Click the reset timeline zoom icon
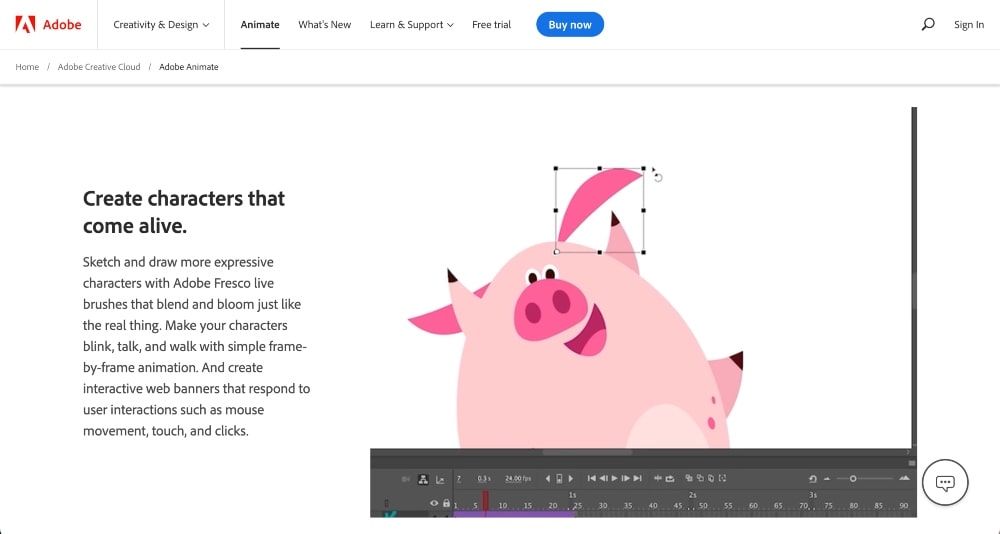 click(x=812, y=478)
